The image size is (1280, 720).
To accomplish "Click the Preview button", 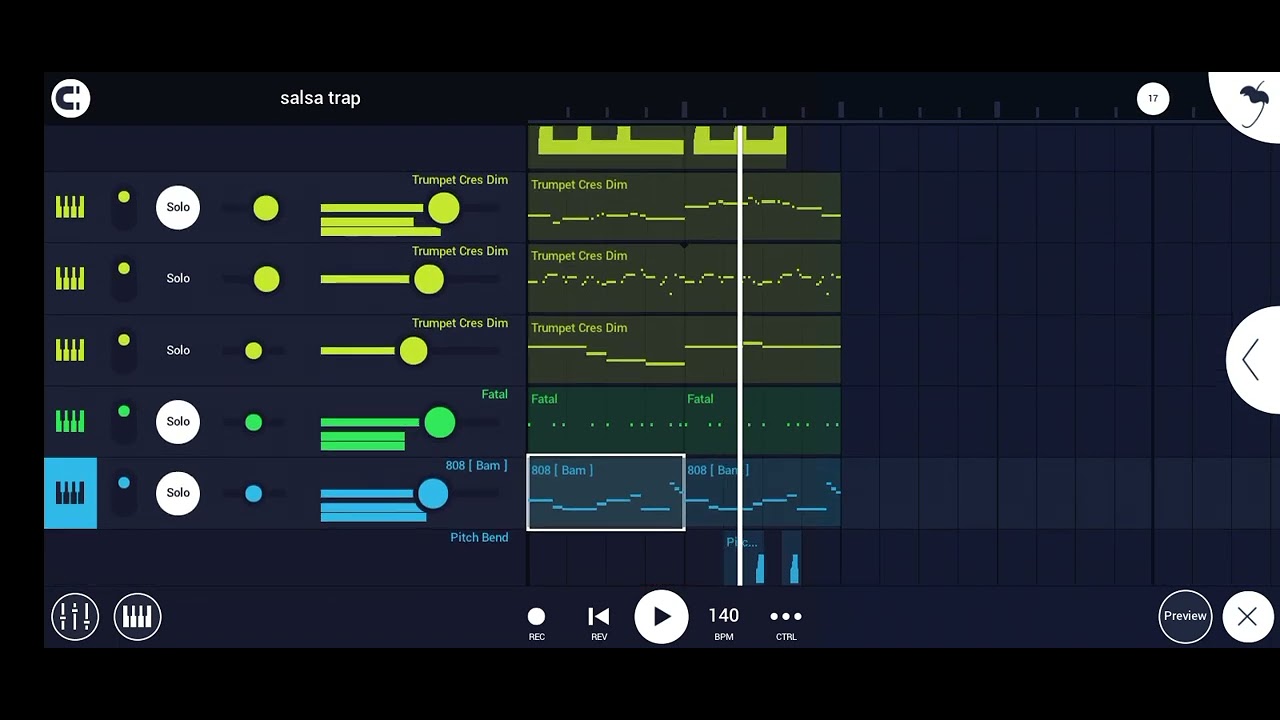I will [x=1185, y=616].
